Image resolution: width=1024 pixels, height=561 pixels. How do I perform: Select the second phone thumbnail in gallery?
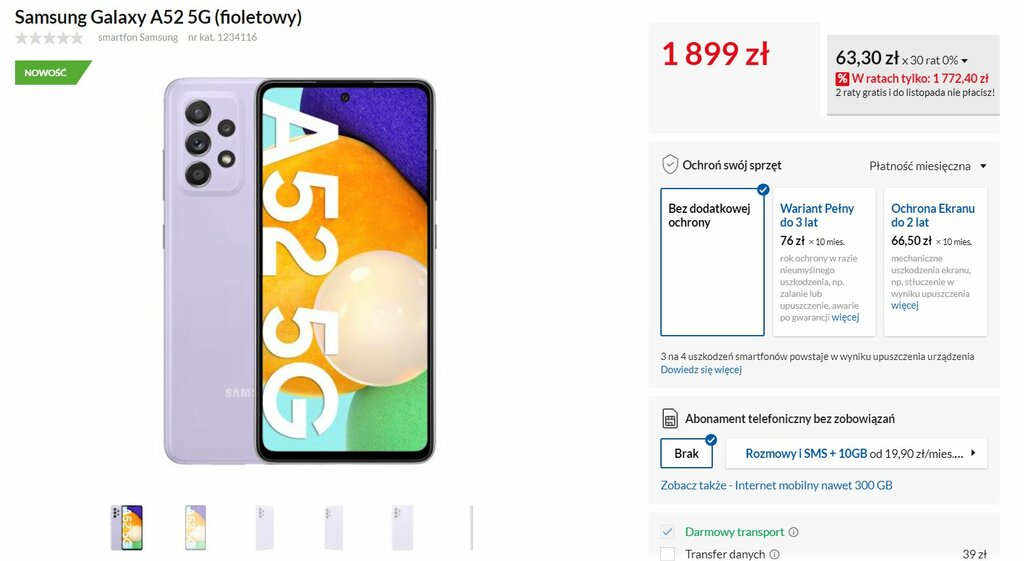tap(195, 527)
